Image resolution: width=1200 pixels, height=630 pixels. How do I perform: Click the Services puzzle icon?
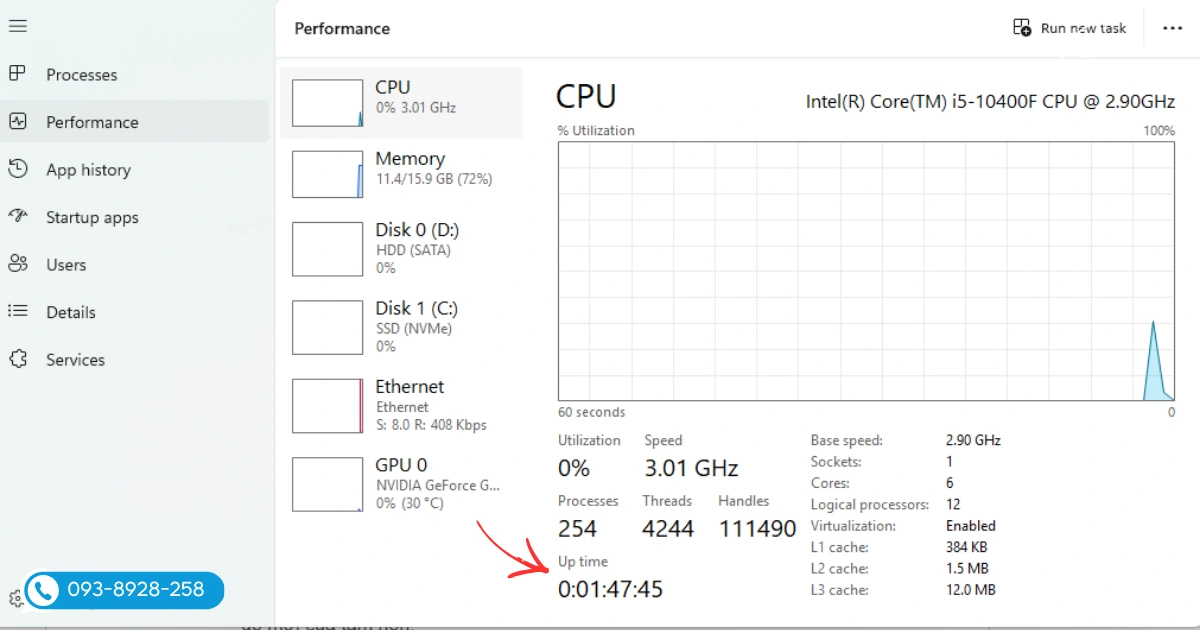pyautogui.click(x=18, y=359)
